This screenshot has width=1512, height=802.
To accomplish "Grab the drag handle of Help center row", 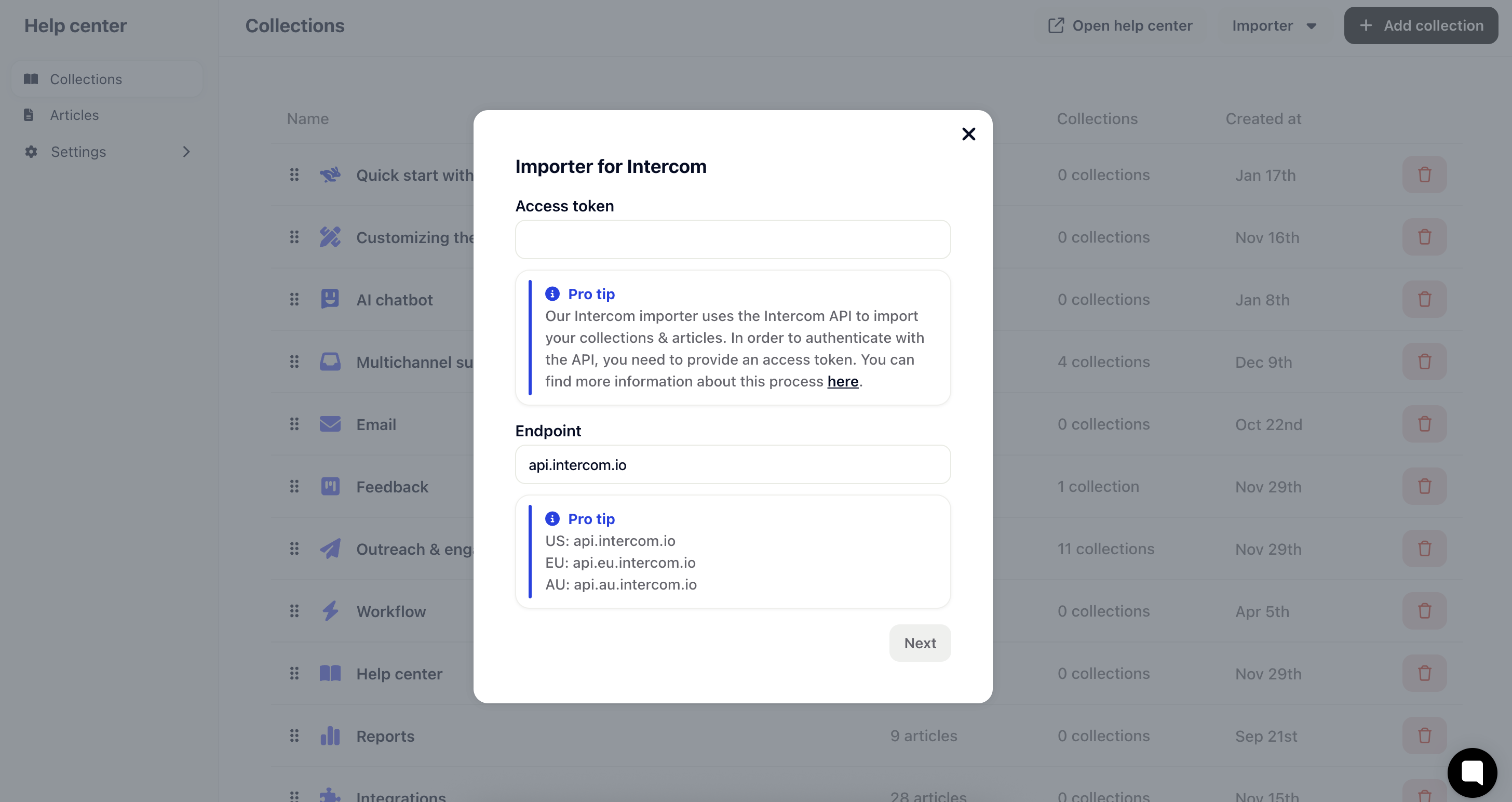I will (294, 673).
